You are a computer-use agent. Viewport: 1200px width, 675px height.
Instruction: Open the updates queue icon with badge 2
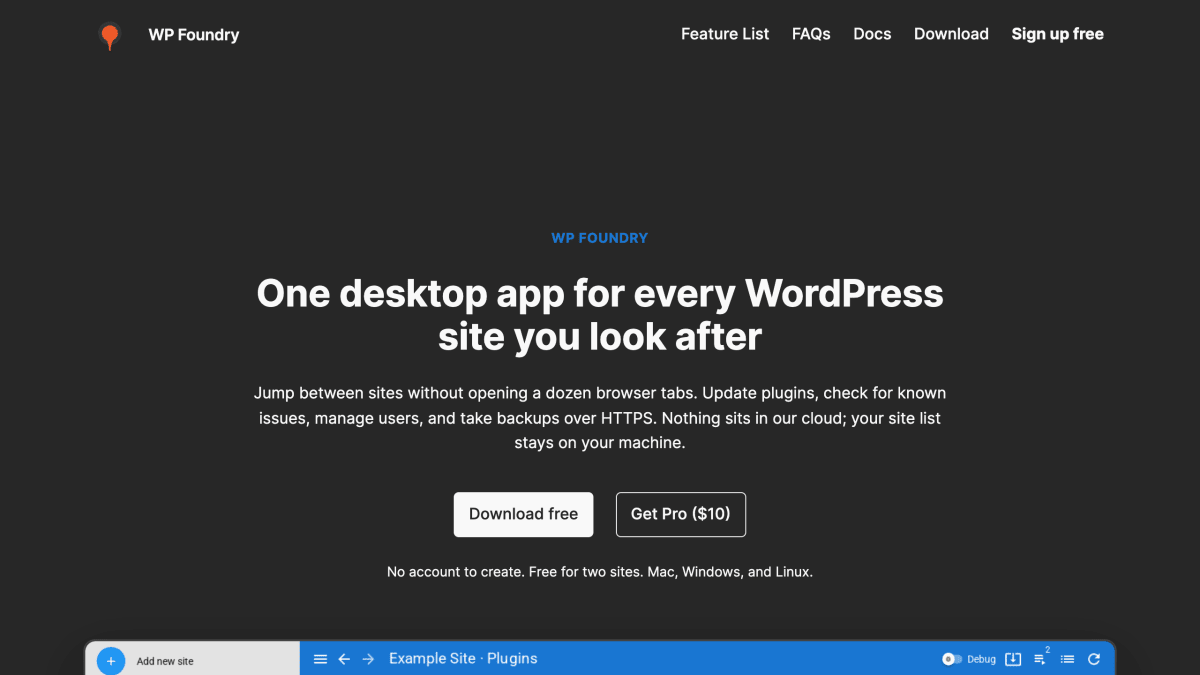[1041, 658]
